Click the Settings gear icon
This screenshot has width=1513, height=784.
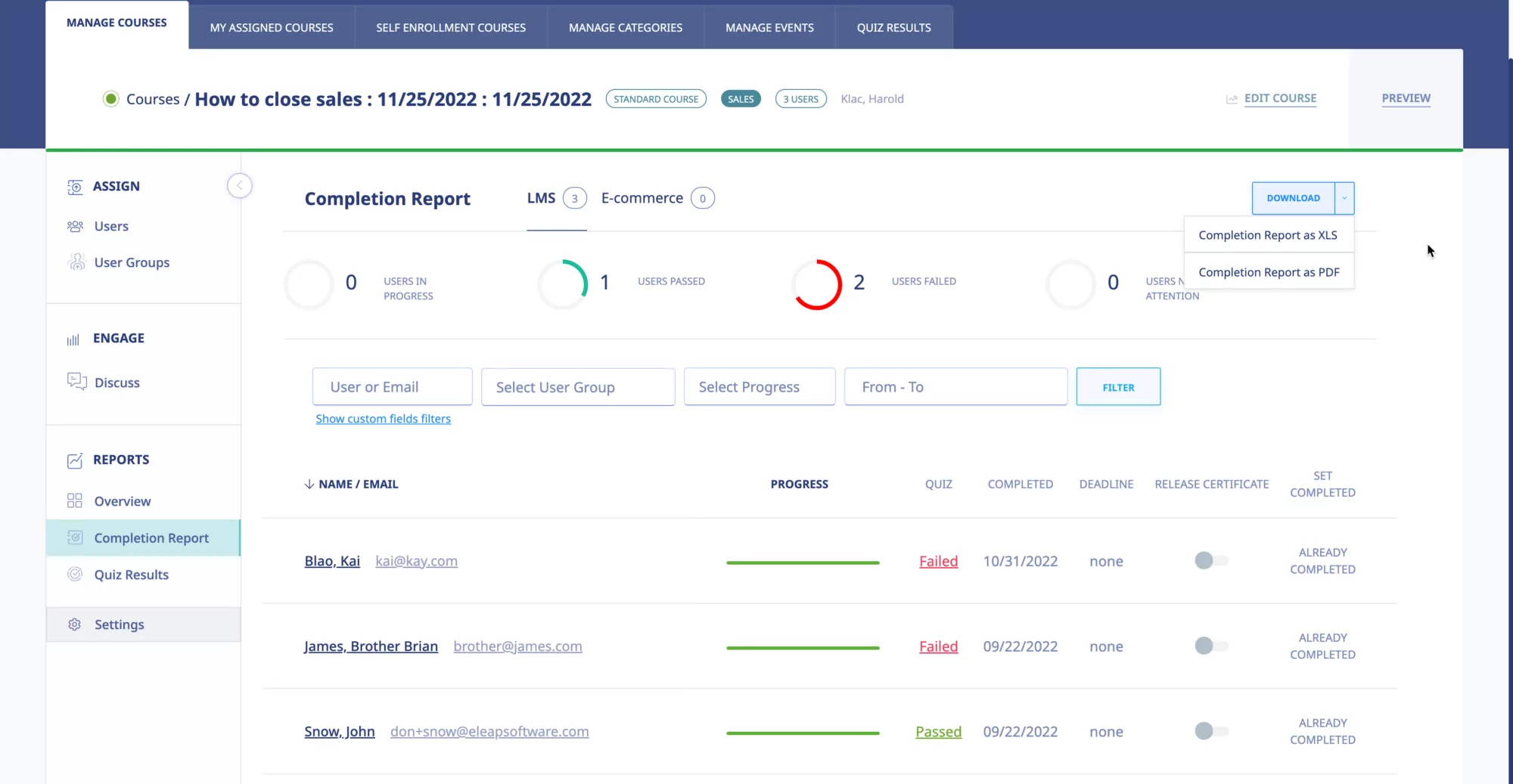(75, 624)
